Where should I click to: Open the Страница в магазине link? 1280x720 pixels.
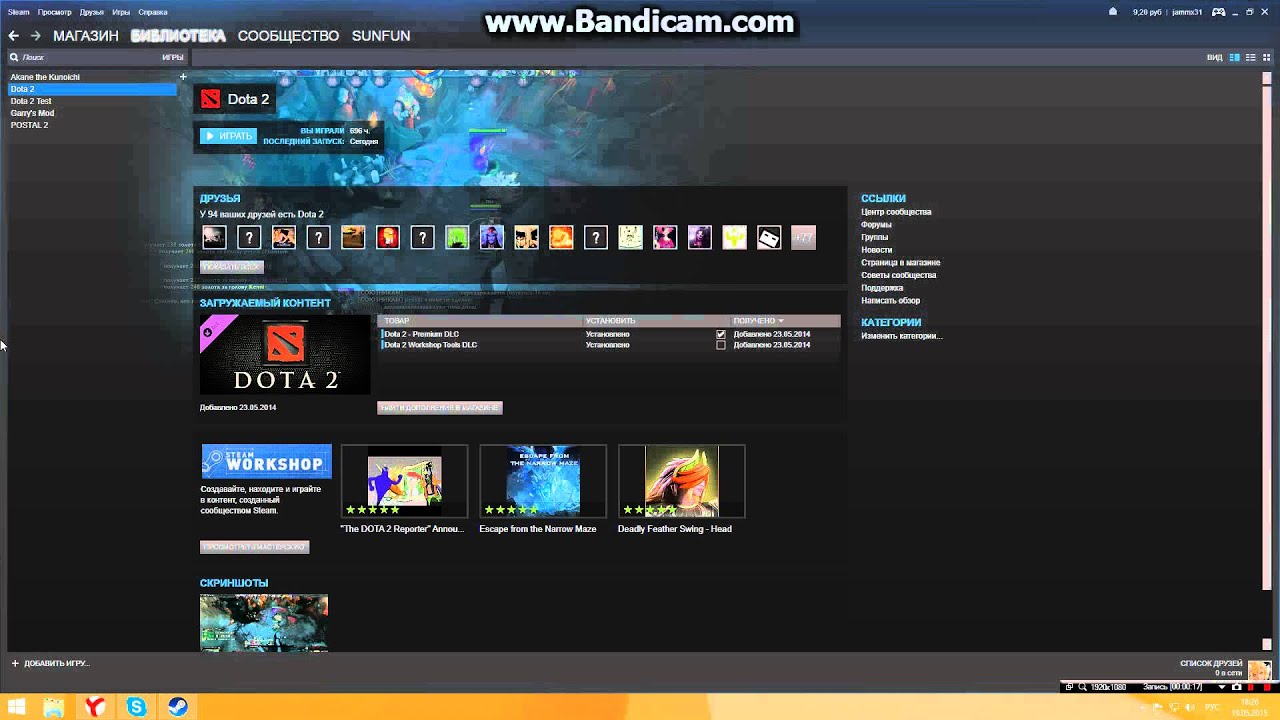[x=900, y=263]
